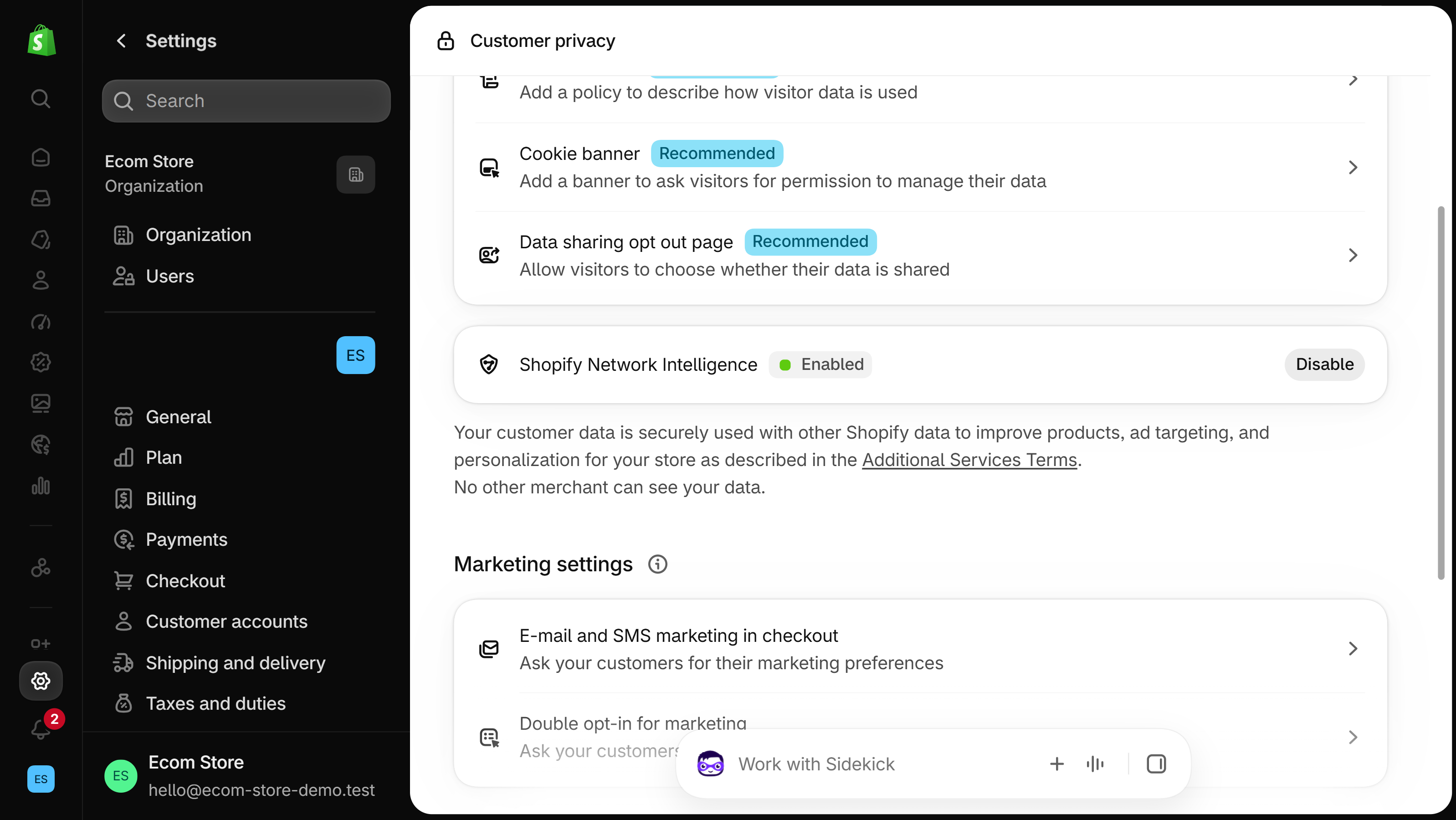Open the Customers person icon in rail
Image resolution: width=1456 pixels, height=820 pixels.
pos(41,280)
